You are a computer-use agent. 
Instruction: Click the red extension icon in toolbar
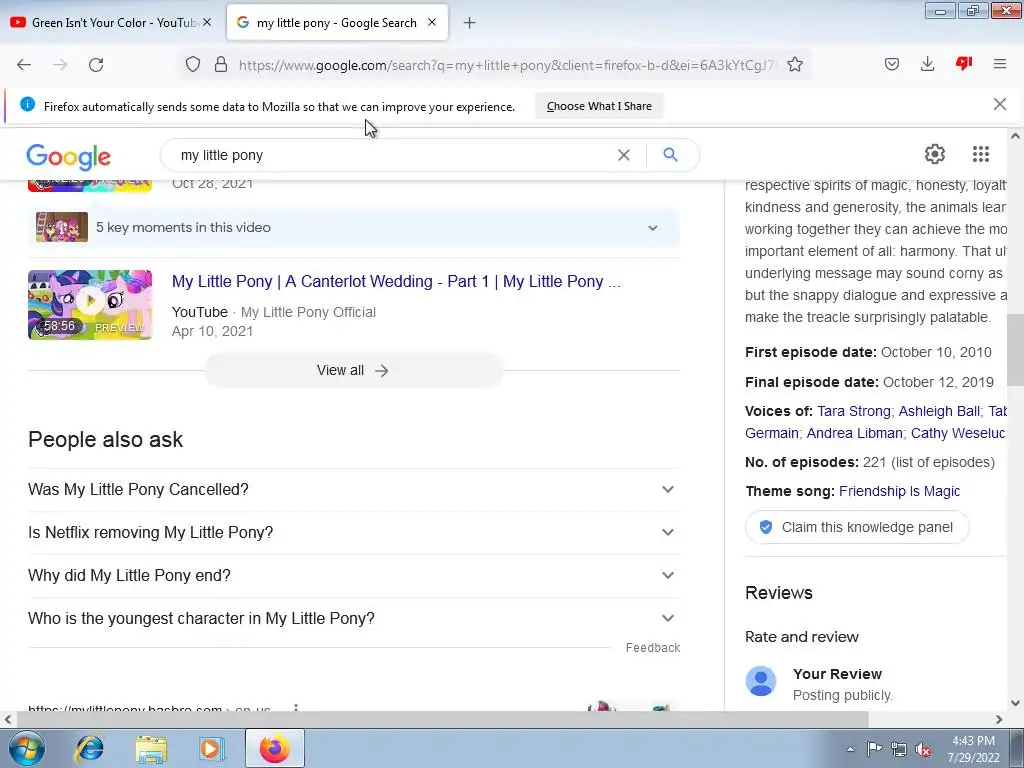point(964,63)
